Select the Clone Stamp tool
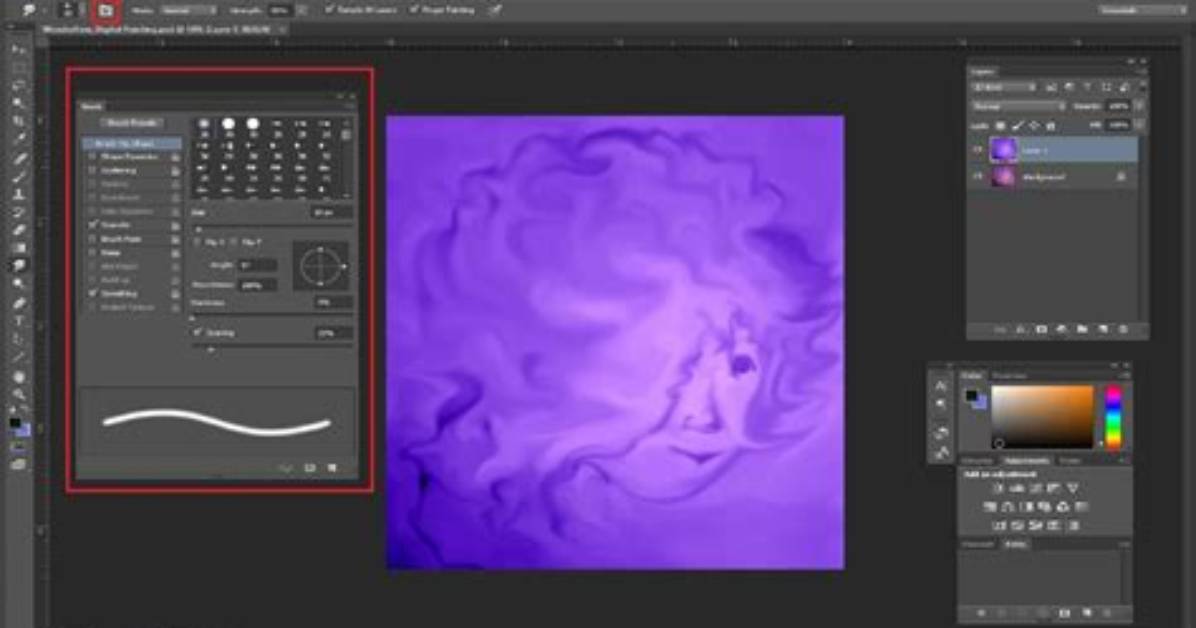 pyautogui.click(x=18, y=194)
